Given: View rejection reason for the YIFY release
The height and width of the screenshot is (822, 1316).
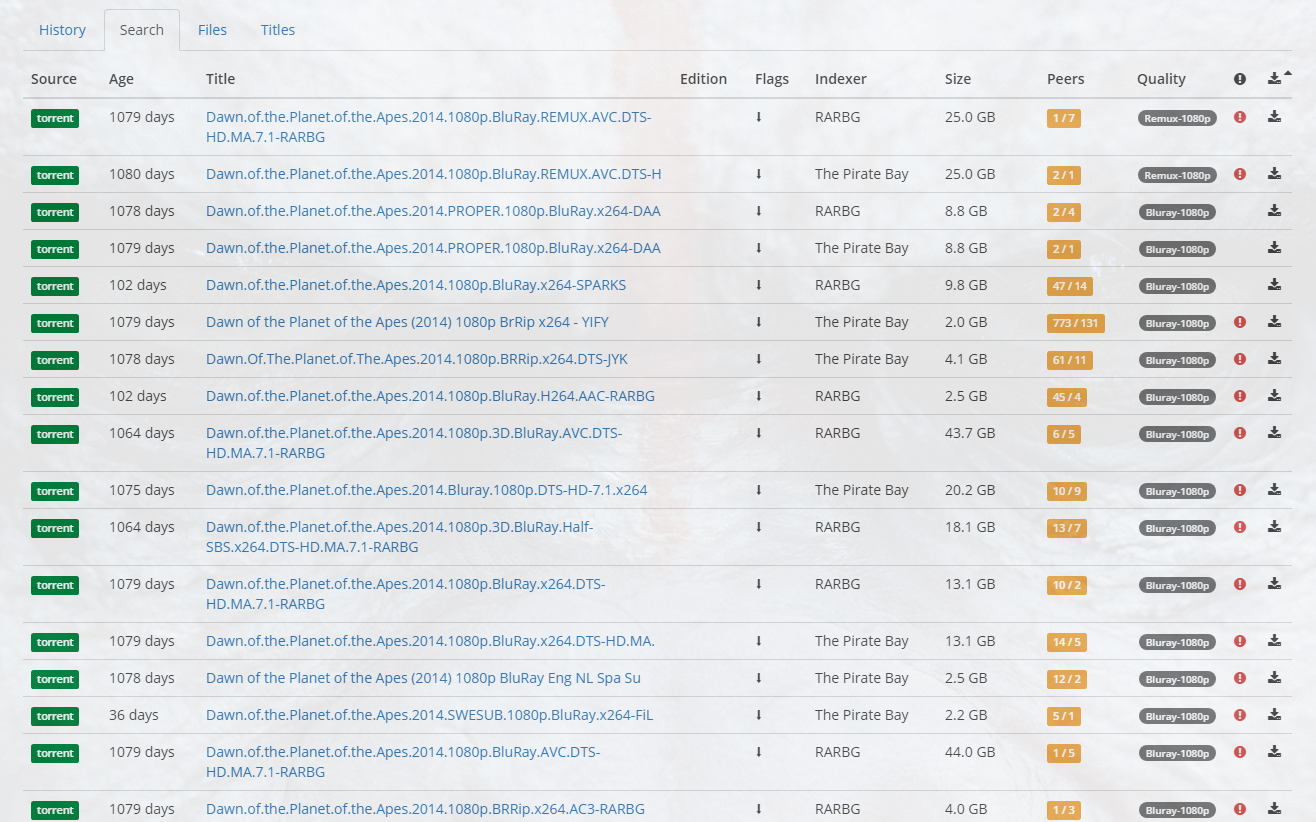Looking at the screenshot, I should pos(1239,322).
